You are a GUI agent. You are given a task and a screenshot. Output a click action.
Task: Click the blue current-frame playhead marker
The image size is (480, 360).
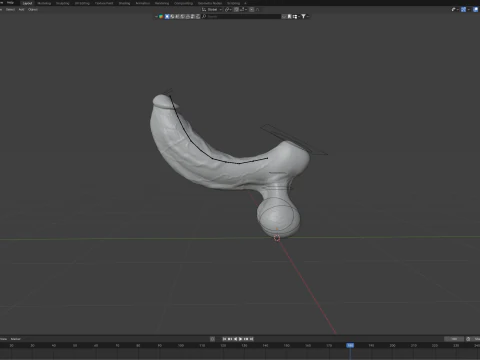tap(350, 346)
